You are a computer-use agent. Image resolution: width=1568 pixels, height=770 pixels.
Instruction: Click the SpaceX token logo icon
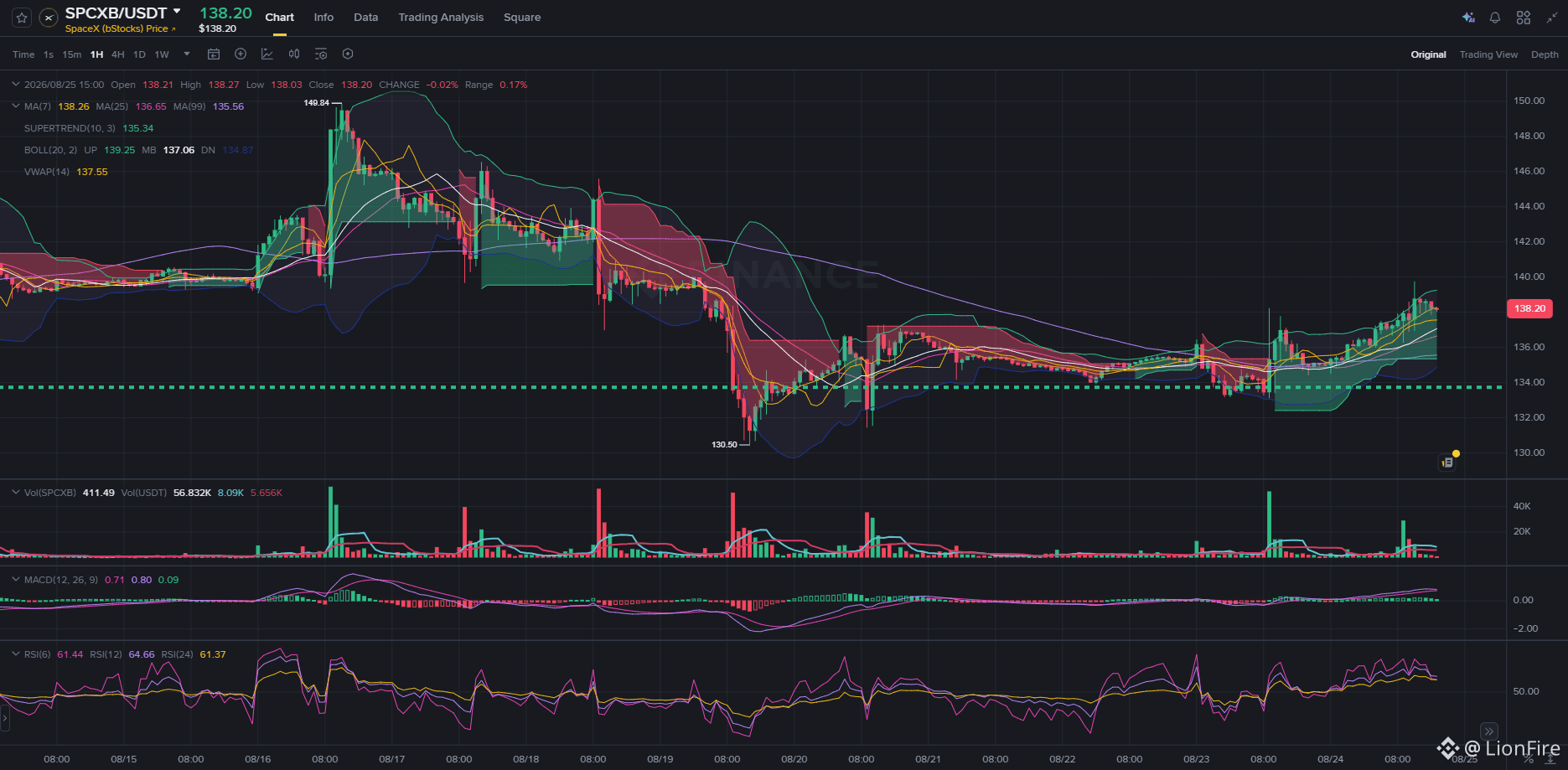tap(49, 18)
